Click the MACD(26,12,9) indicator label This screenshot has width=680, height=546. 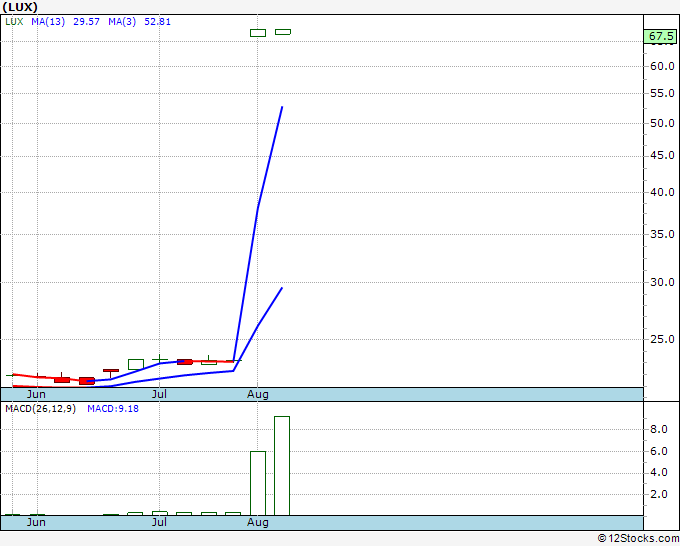point(40,409)
